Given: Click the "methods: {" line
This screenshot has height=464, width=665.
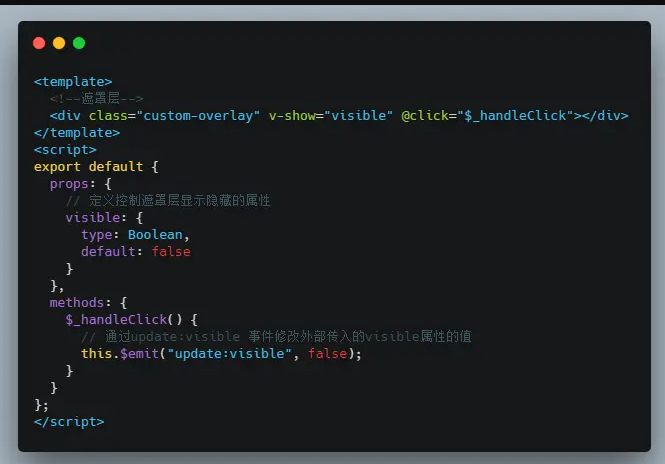Looking at the screenshot, I should click(88, 302).
